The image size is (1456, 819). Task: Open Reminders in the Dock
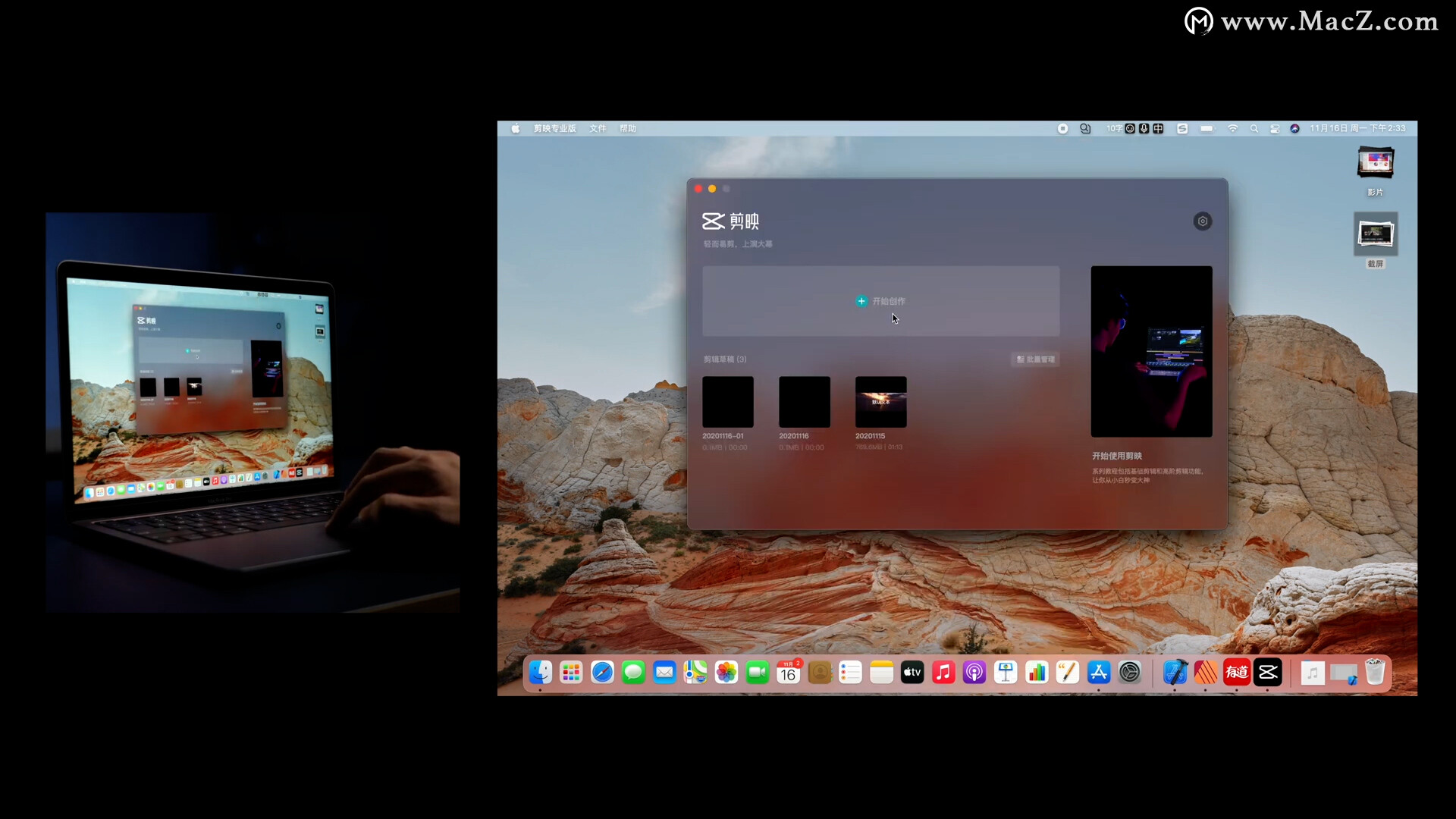[x=851, y=673]
